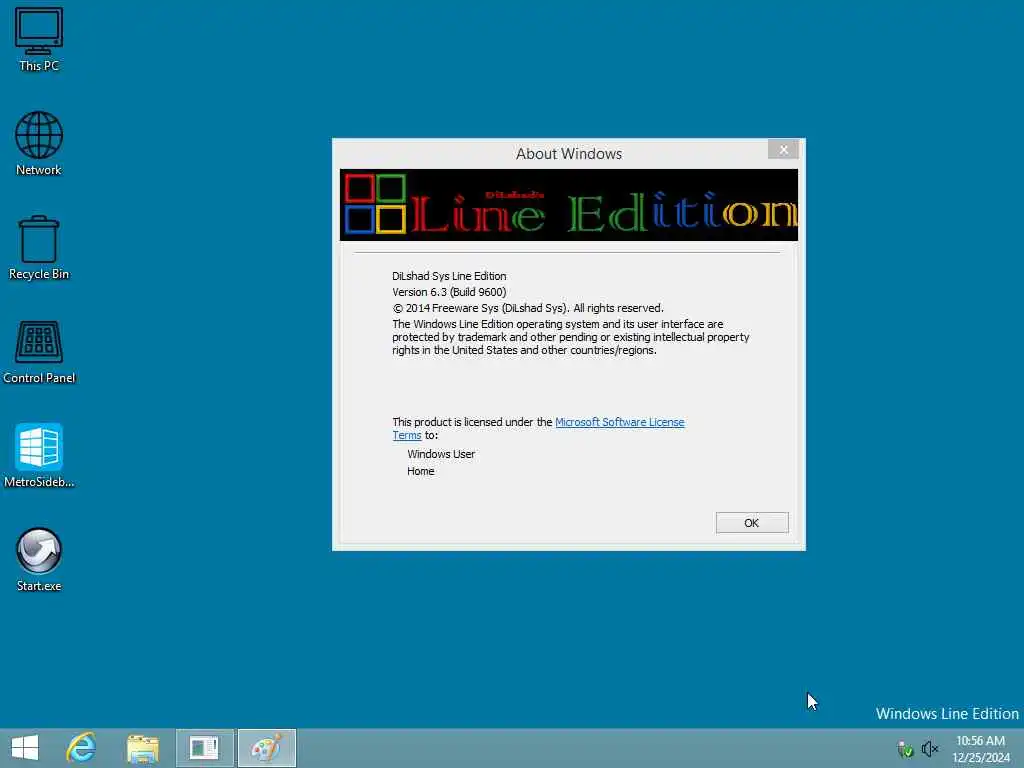Click the 'DiLshad Sys Line Edition' text
1024x768 pixels.
click(449, 276)
